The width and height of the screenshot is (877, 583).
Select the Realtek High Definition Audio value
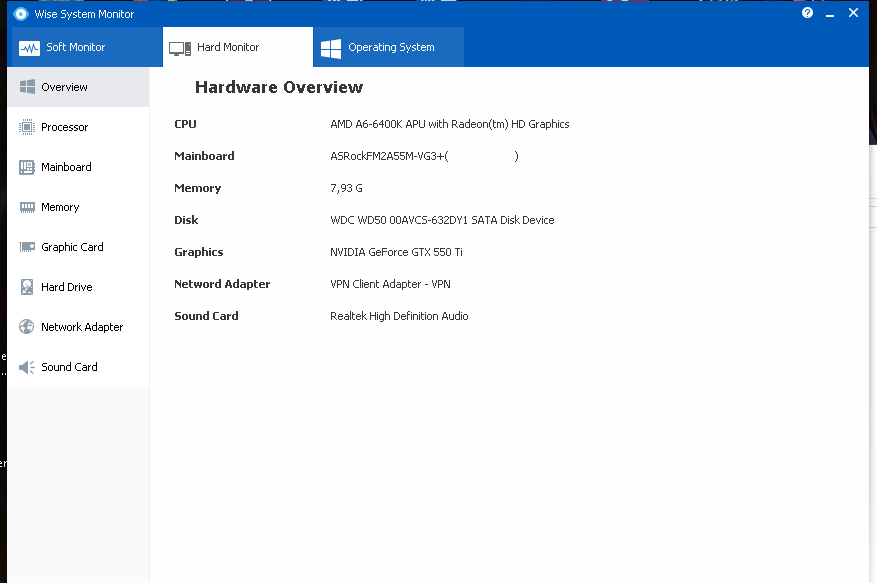(x=399, y=316)
